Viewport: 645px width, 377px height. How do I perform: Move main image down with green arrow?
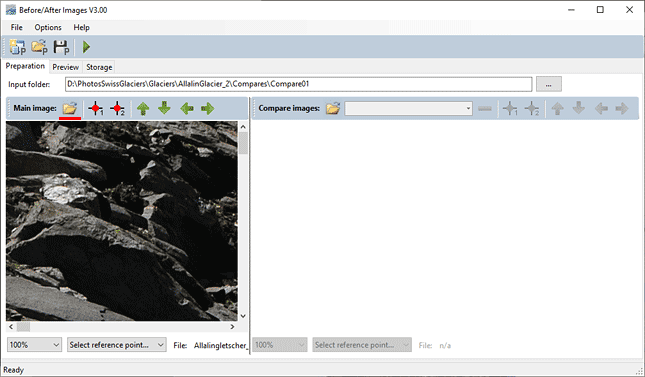[165, 109]
